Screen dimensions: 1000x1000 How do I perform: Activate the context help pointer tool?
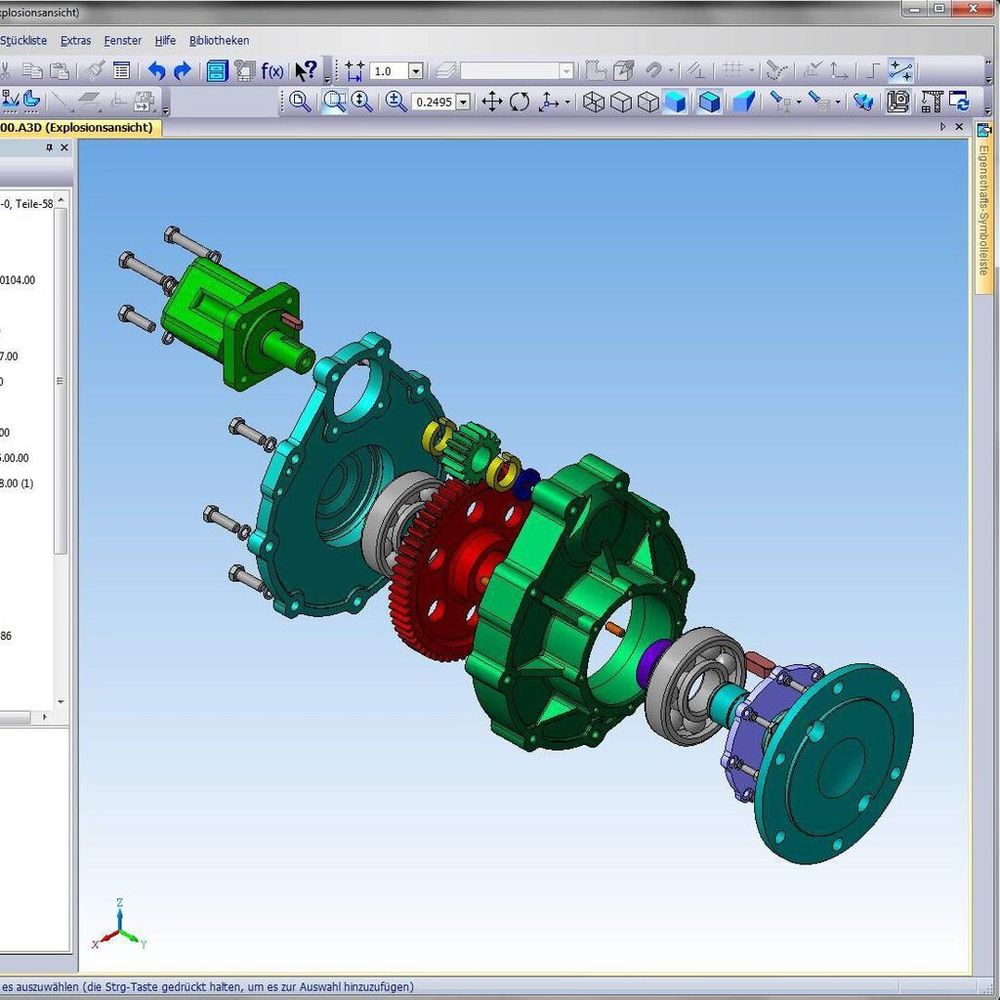(x=303, y=70)
